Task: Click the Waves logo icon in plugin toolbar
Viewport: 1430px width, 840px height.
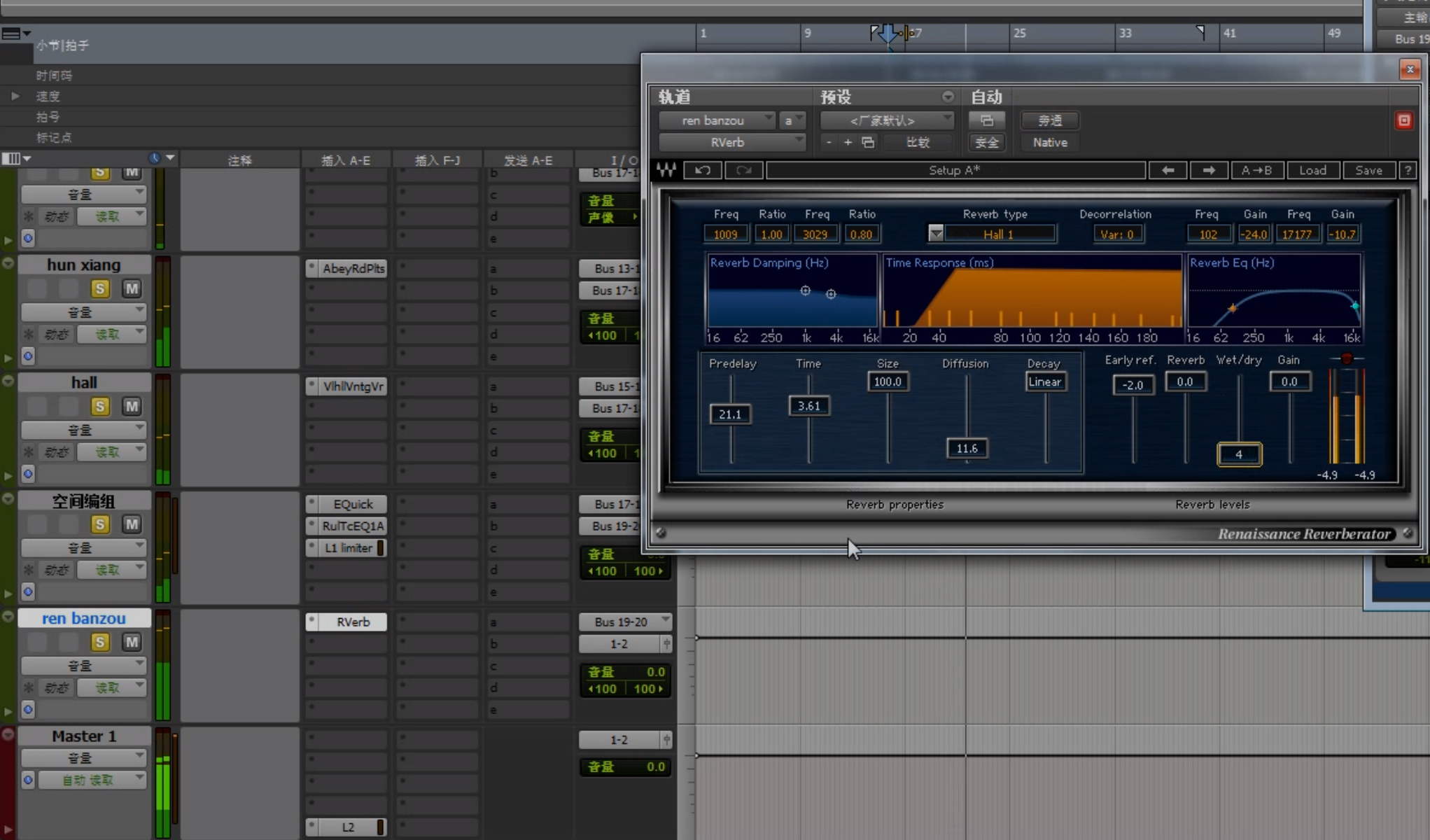Action: (x=666, y=170)
